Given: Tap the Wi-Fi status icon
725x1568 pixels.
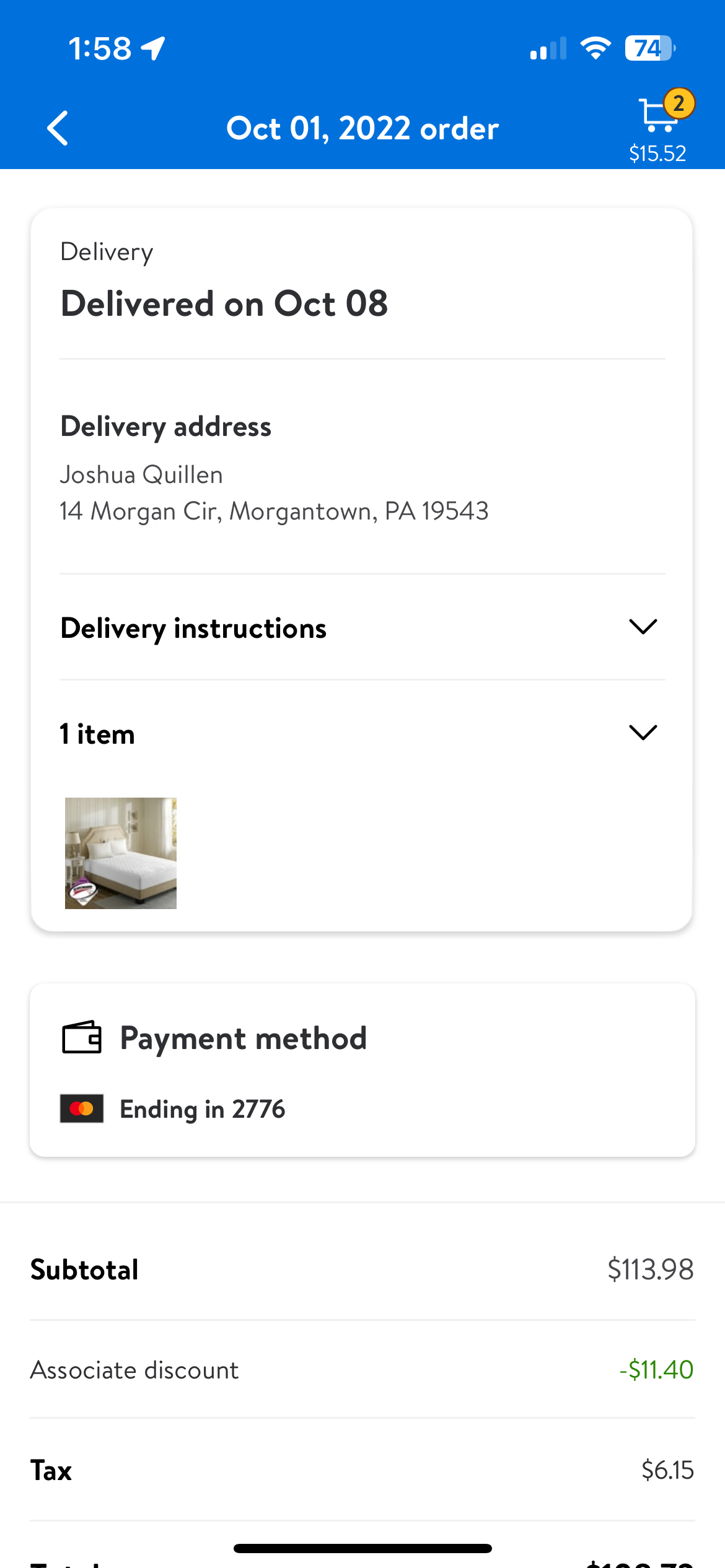Looking at the screenshot, I should 595,48.
